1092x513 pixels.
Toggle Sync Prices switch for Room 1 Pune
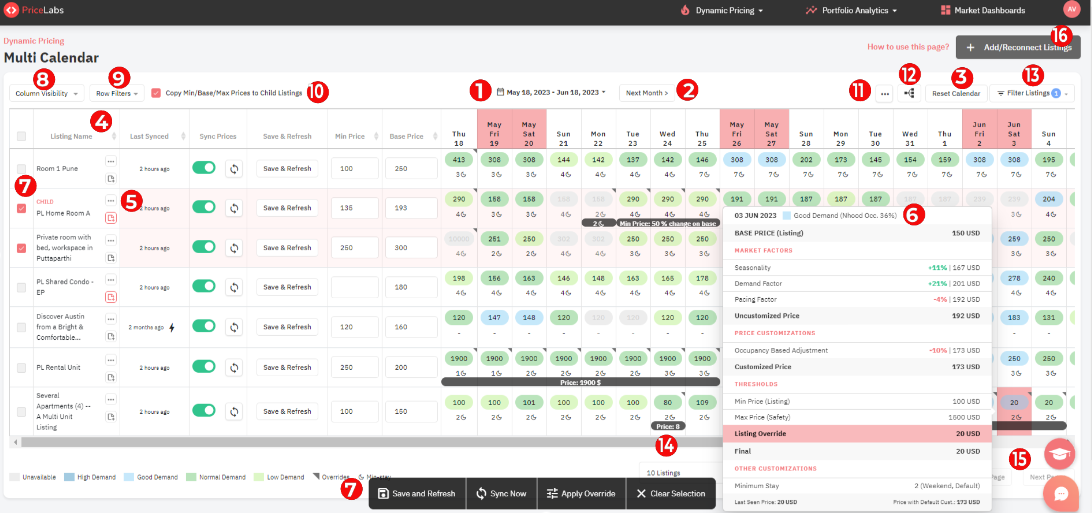(204, 168)
